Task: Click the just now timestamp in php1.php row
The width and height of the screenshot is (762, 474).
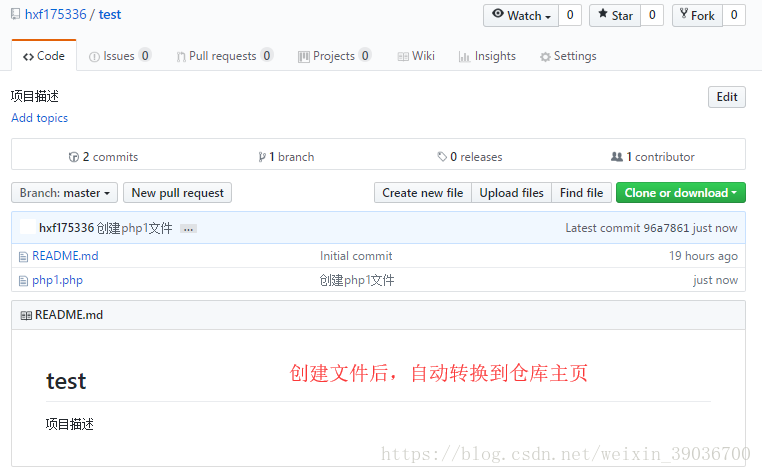Action: (x=715, y=280)
